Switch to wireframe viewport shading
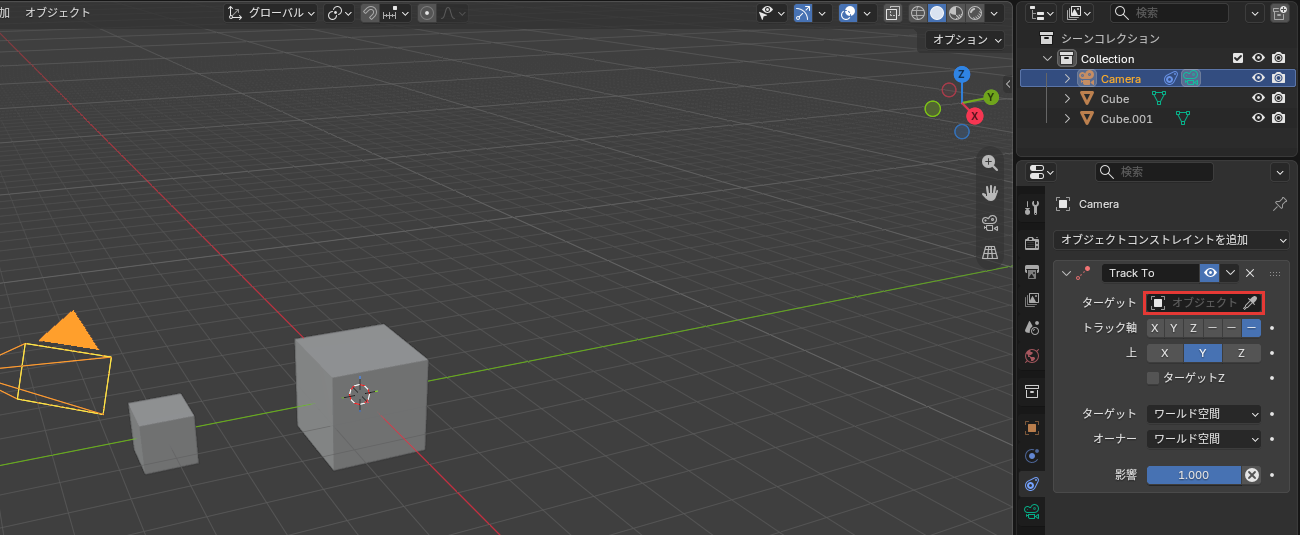This screenshot has height=535, width=1300. [918, 13]
